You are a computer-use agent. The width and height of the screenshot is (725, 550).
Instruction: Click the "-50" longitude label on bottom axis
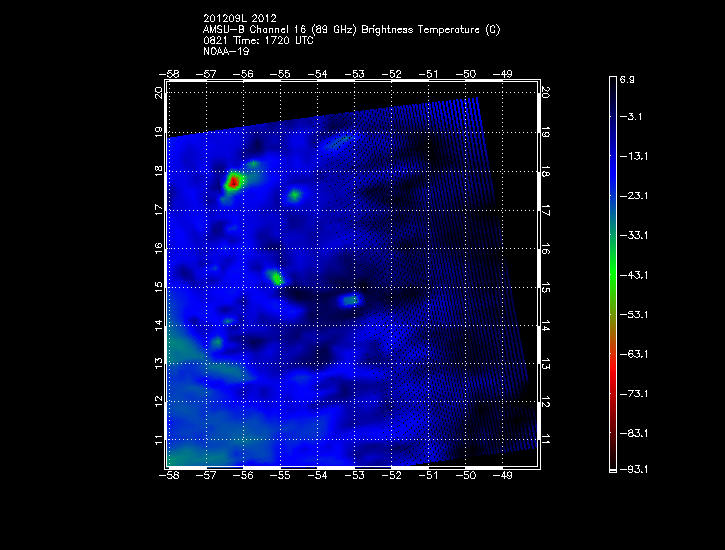[465, 475]
